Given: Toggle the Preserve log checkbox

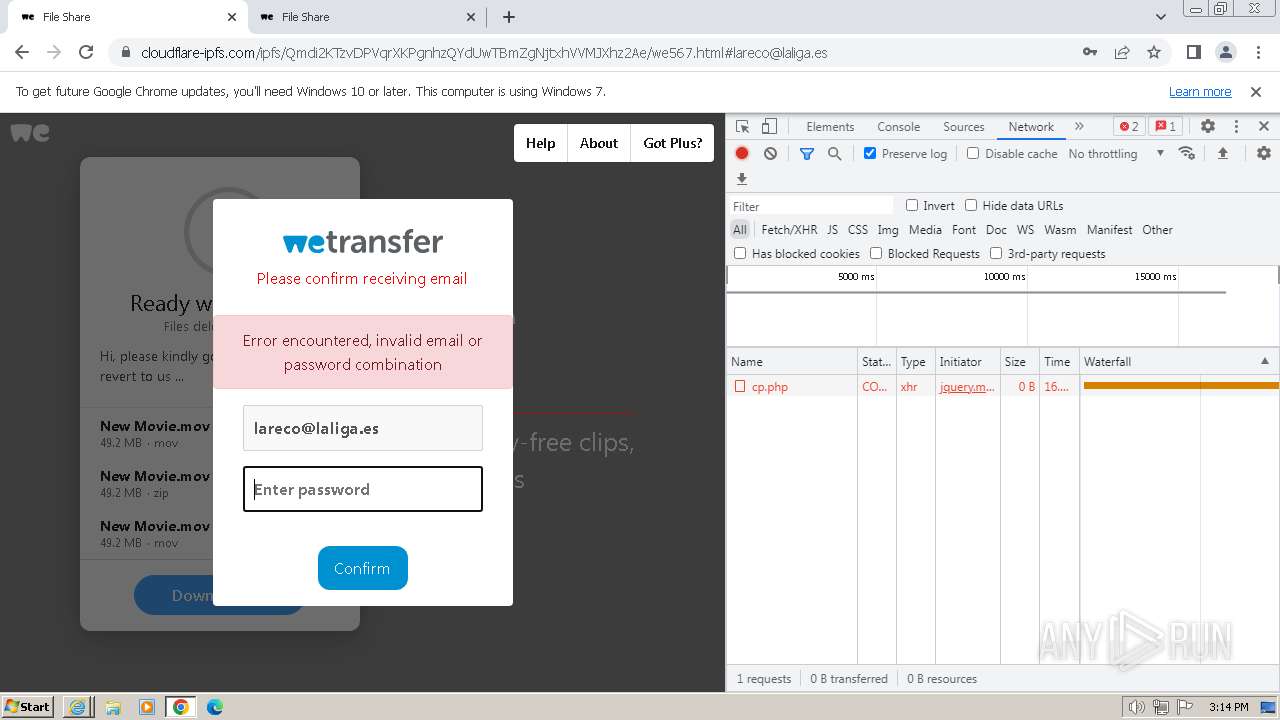Looking at the screenshot, I should pyautogui.click(x=870, y=153).
